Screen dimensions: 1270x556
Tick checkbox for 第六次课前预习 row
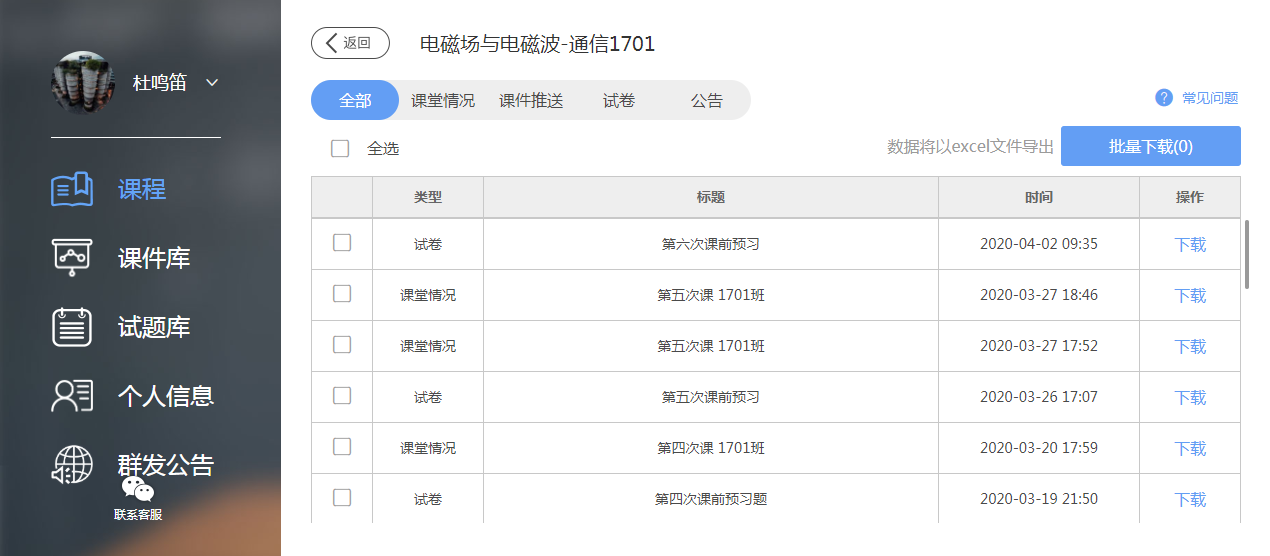(x=342, y=243)
